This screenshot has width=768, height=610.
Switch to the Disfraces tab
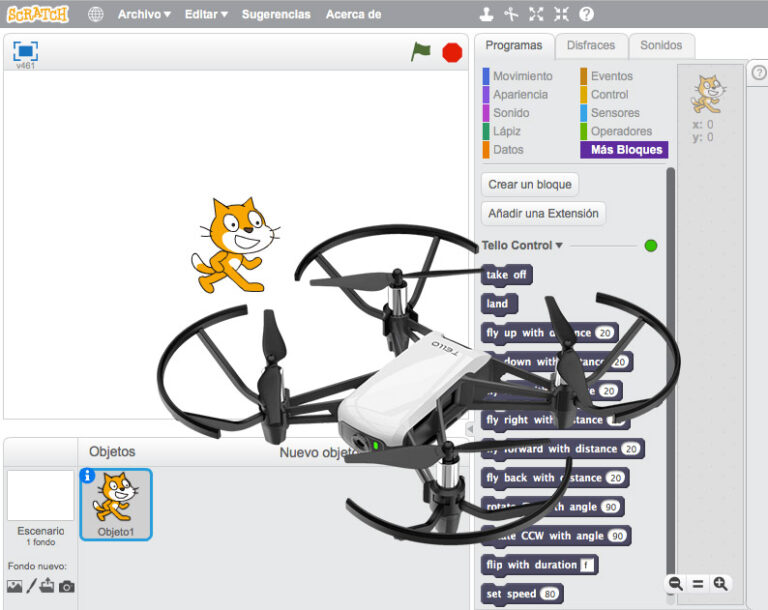pos(591,46)
